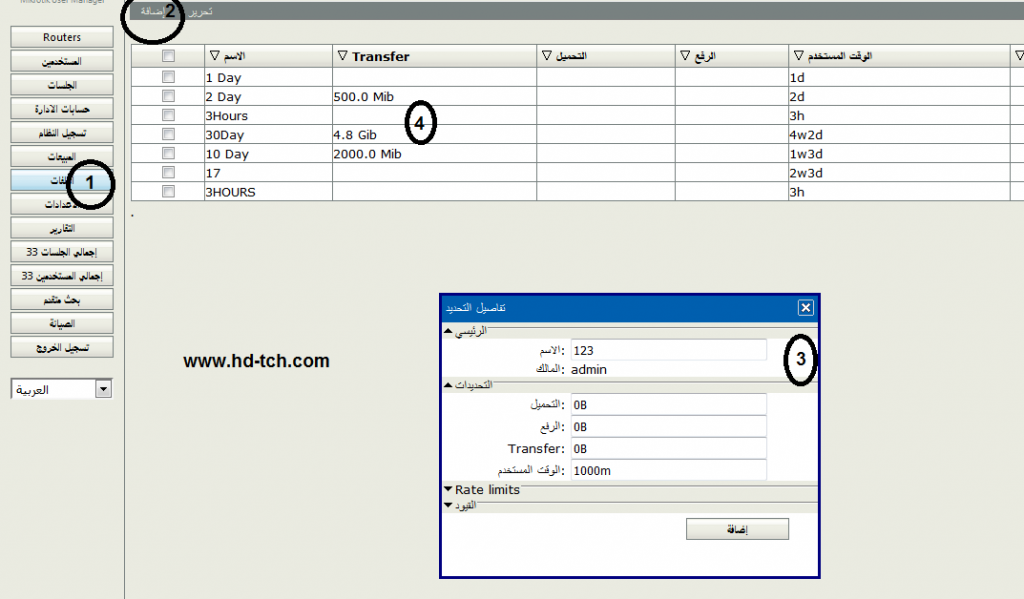The width and height of the screenshot is (1024, 599).
Task: Click the sort triangle beside الاسم column
Action: pos(214,57)
